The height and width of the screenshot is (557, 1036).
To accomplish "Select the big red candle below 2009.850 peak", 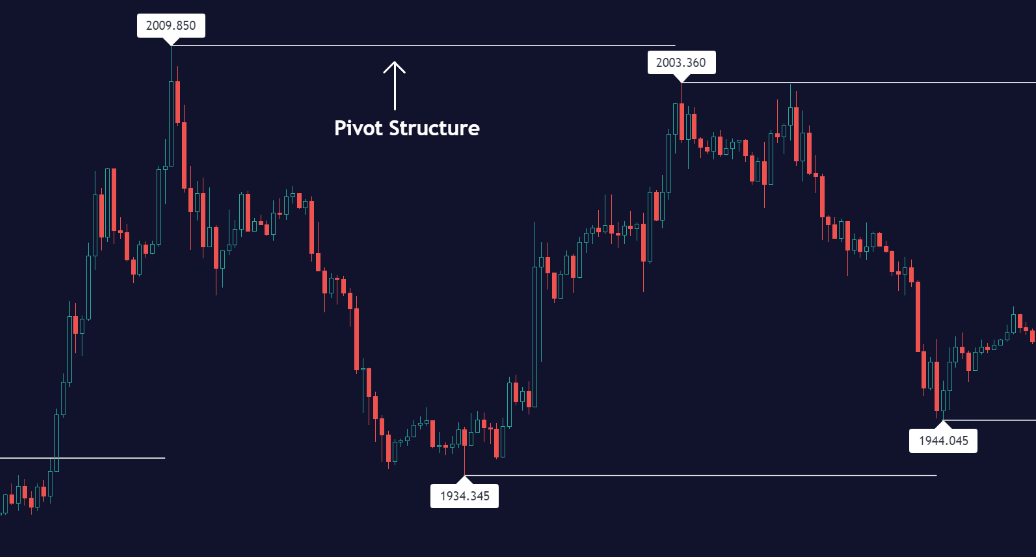I will tap(176, 101).
